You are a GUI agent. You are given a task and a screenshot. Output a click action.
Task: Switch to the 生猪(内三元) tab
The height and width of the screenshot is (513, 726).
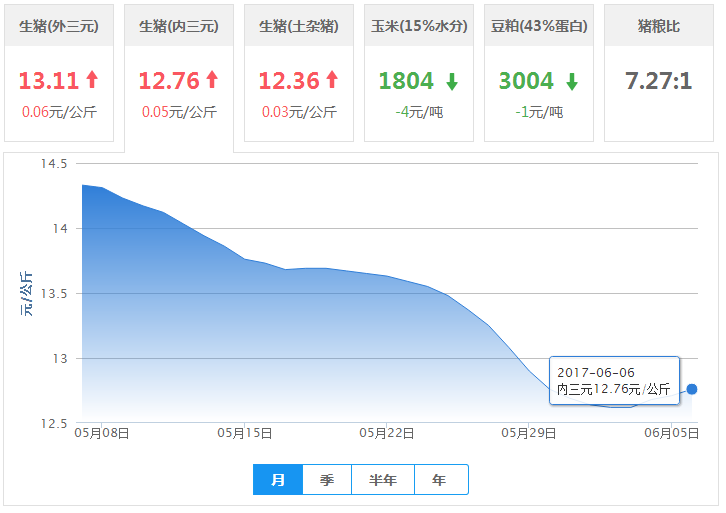pyautogui.click(x=179, y=26)
